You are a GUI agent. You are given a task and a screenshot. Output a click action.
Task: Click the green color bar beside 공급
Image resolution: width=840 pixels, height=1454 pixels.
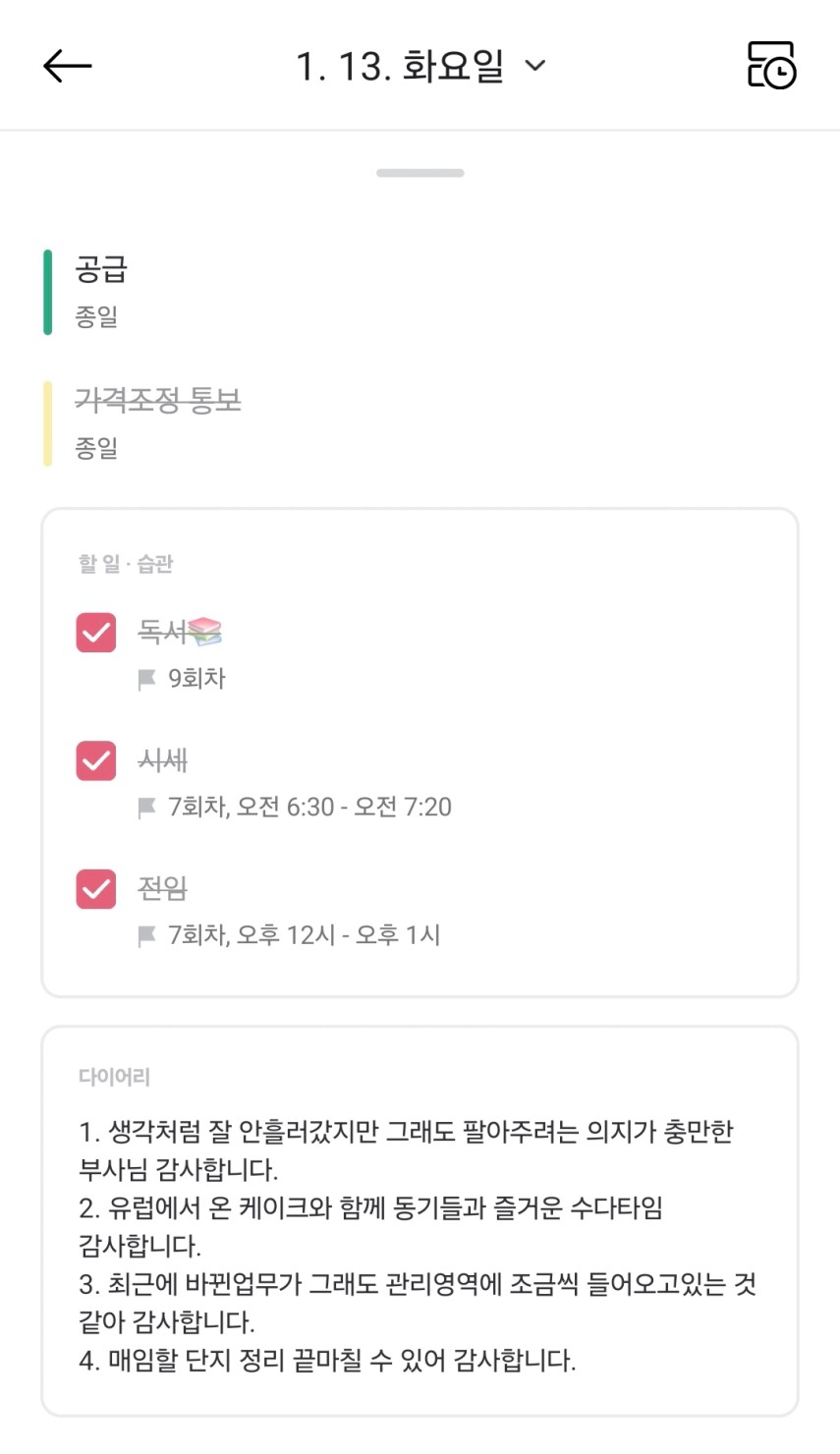pos(47,292)
